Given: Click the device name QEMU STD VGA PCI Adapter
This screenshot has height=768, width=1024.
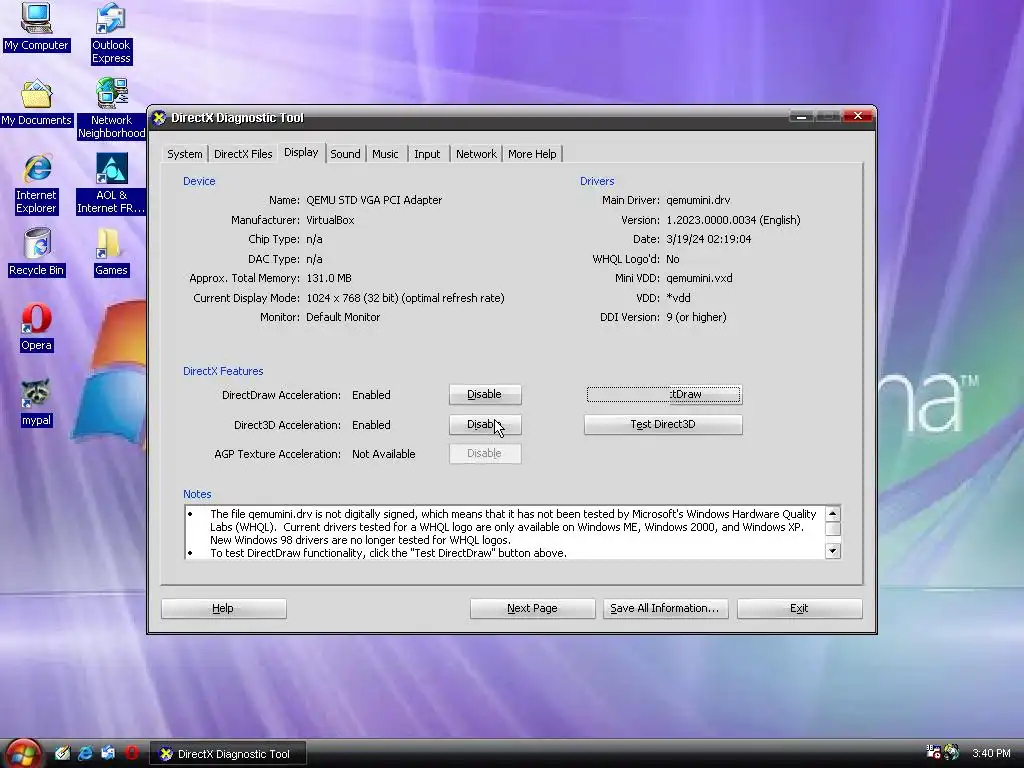Looking at the screenshot, I should (x=374, y=200).
